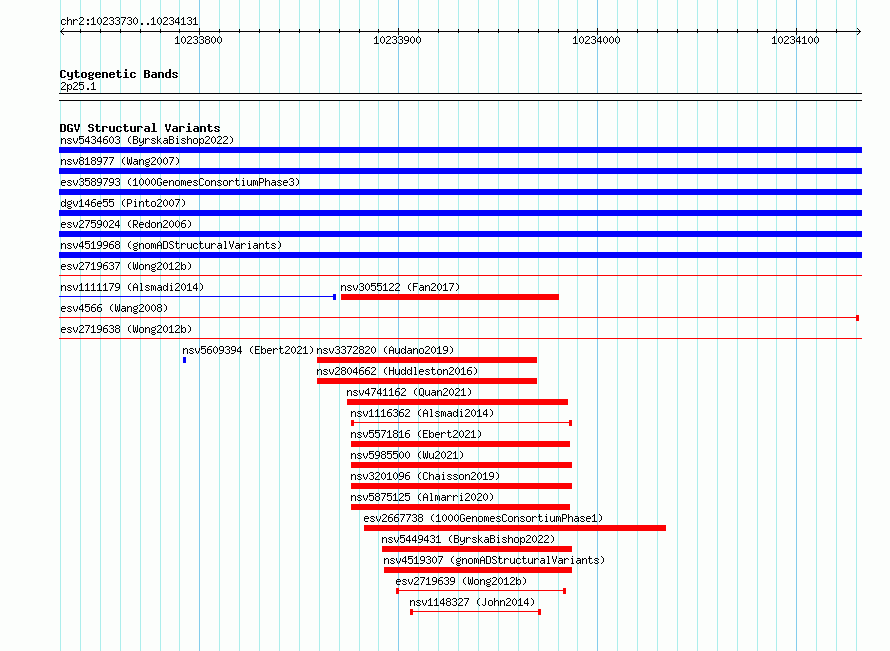Click esv2719638 (Wong2012b) variant label
This screenshot has height=651, width=890.
(126, 329)
